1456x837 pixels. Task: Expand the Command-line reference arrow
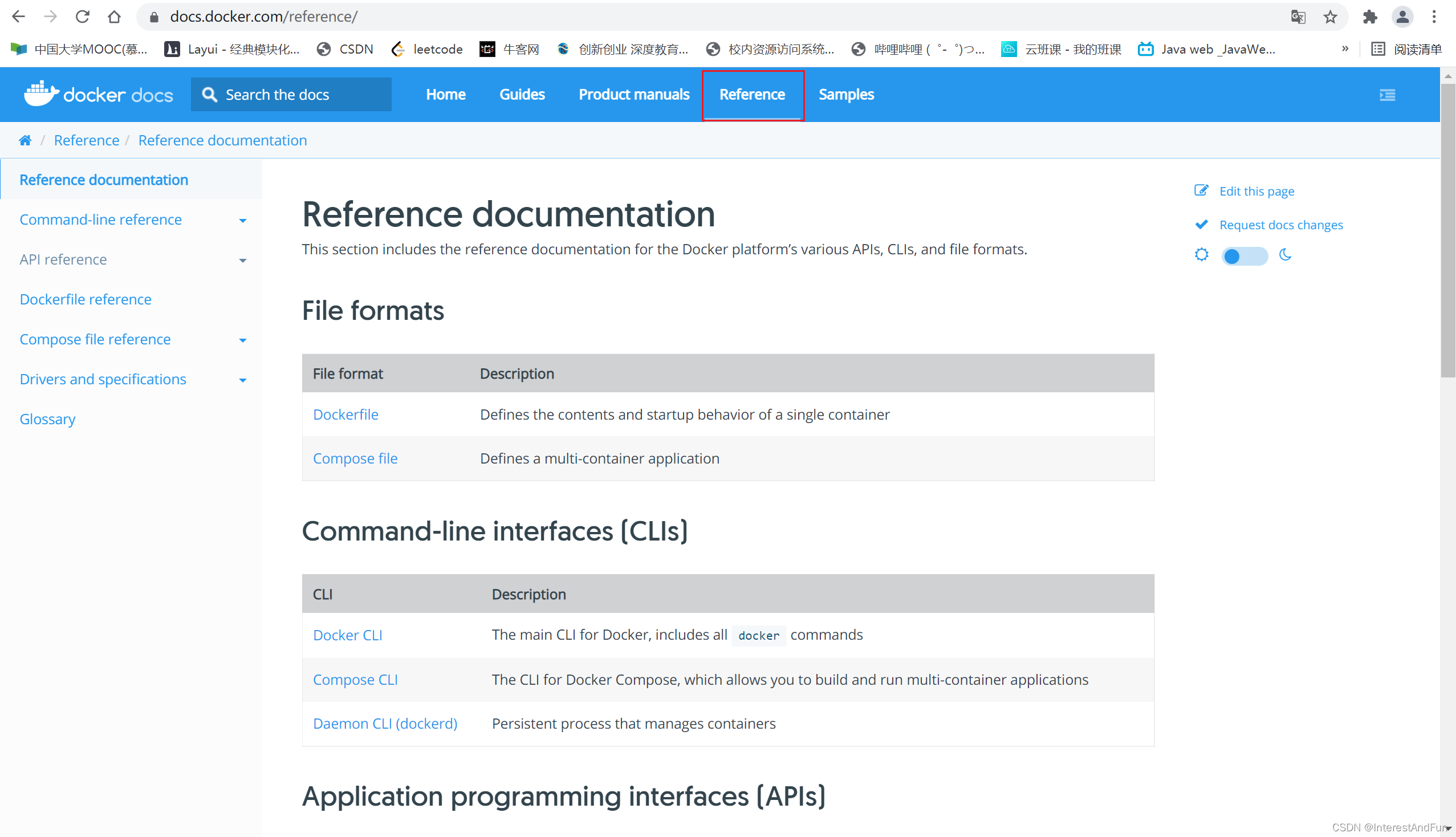point(242,220)
